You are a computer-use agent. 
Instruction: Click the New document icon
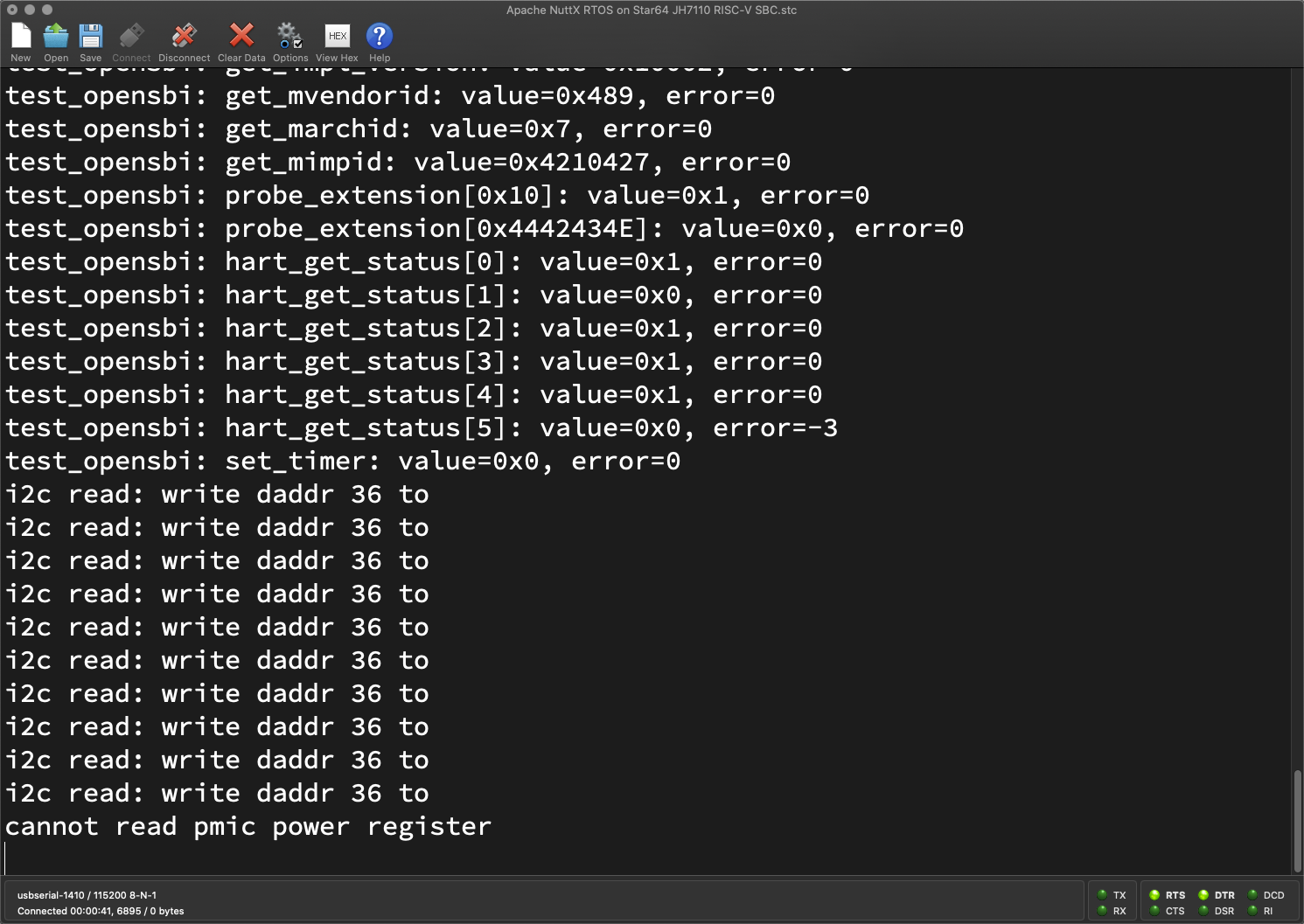[x=21, y=36]
